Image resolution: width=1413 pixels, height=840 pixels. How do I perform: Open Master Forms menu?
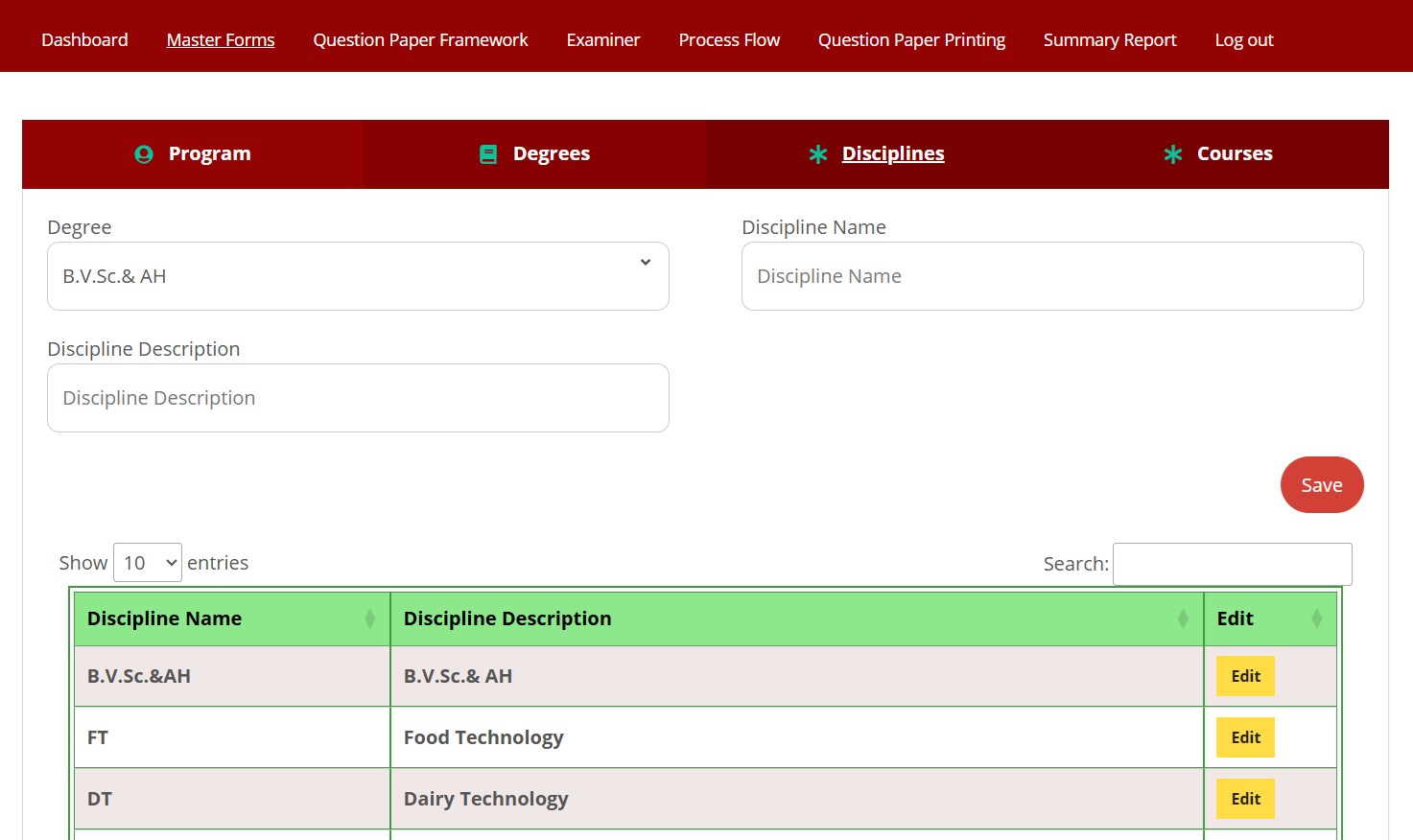coord(221,40)
